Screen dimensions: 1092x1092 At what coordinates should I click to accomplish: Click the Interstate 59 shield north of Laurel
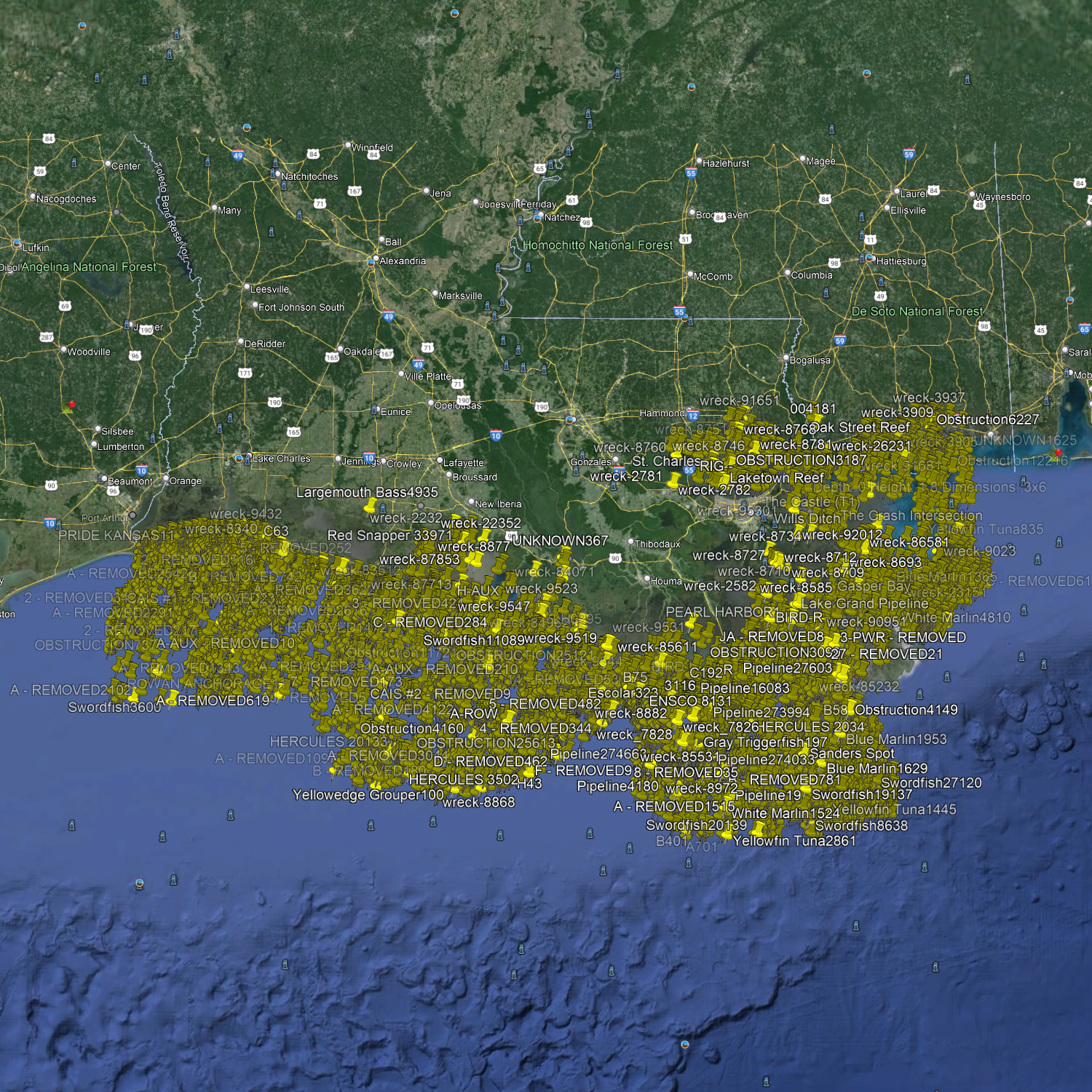pos(909,154)
